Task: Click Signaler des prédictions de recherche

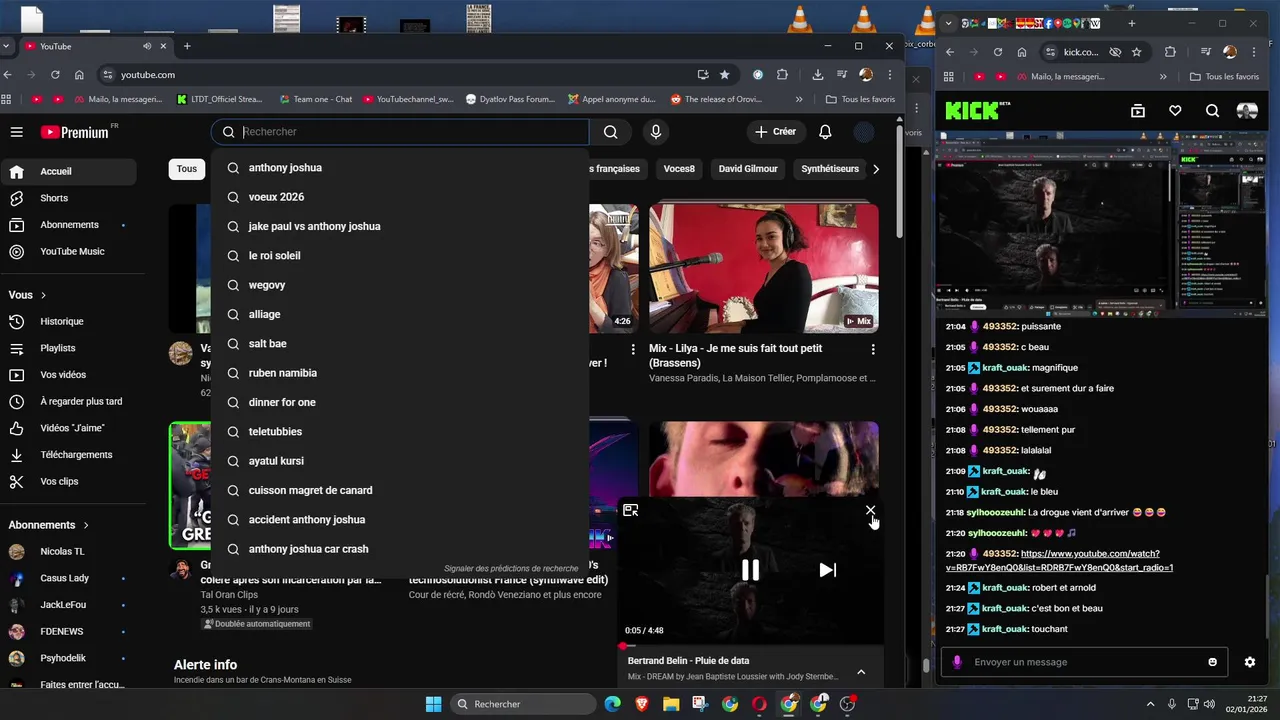Action: tap(511, 569)
